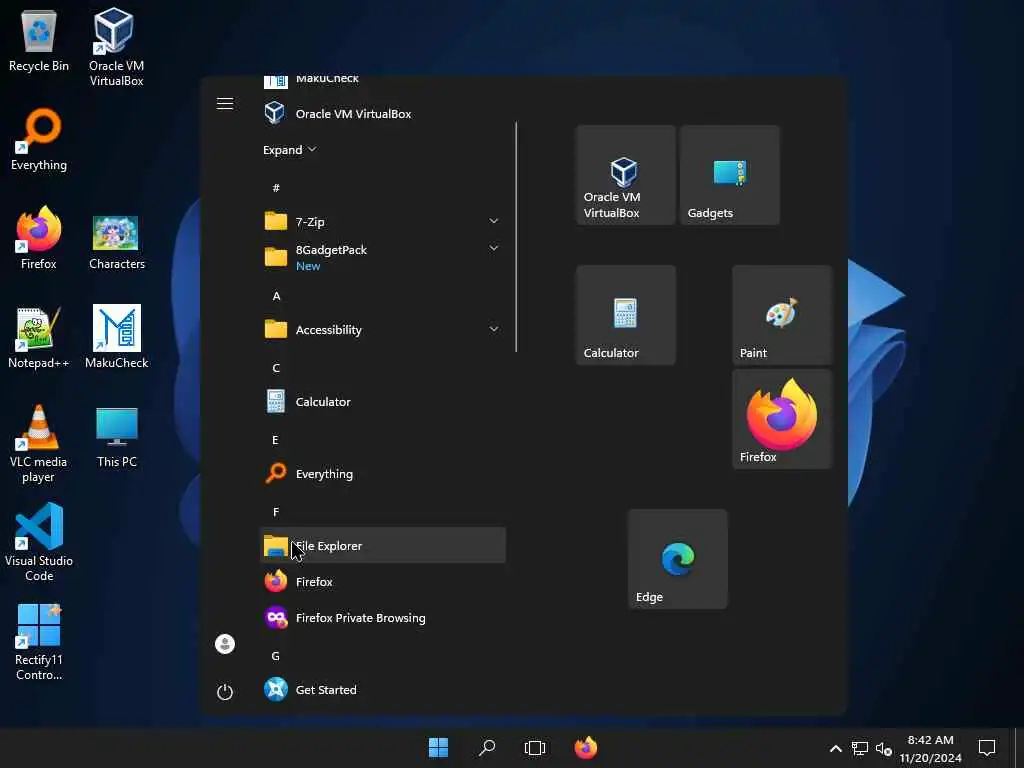Viewport: 1024px width, 768px height.
Task: Open the Gadgets pinned tile
Action: [730, 175]
